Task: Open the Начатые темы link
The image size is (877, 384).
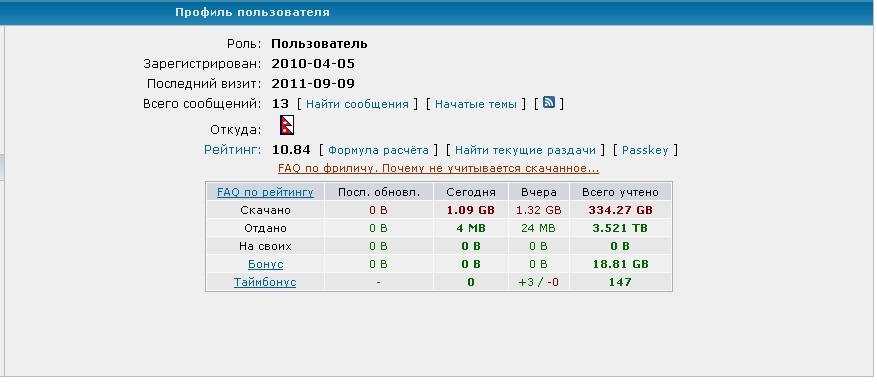Action: [x=476, y=104]
